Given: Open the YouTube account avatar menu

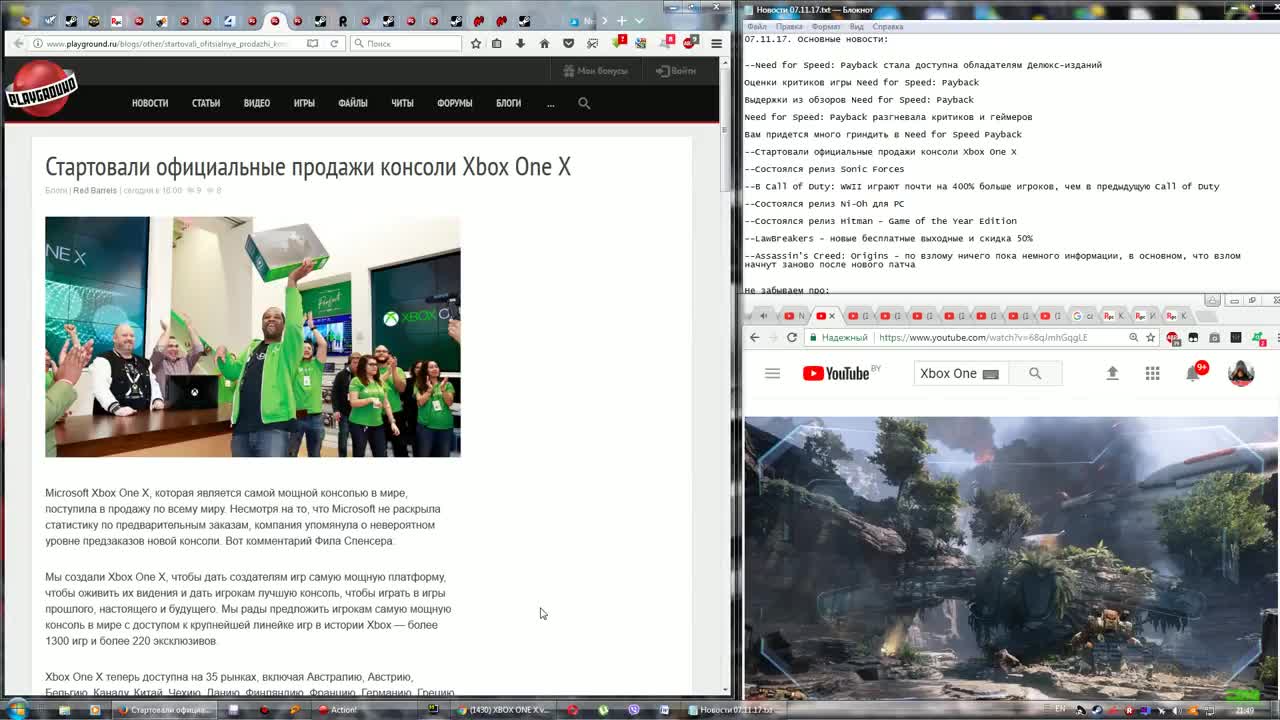Looking at the screenshot, I should (x=1241, y=373).
